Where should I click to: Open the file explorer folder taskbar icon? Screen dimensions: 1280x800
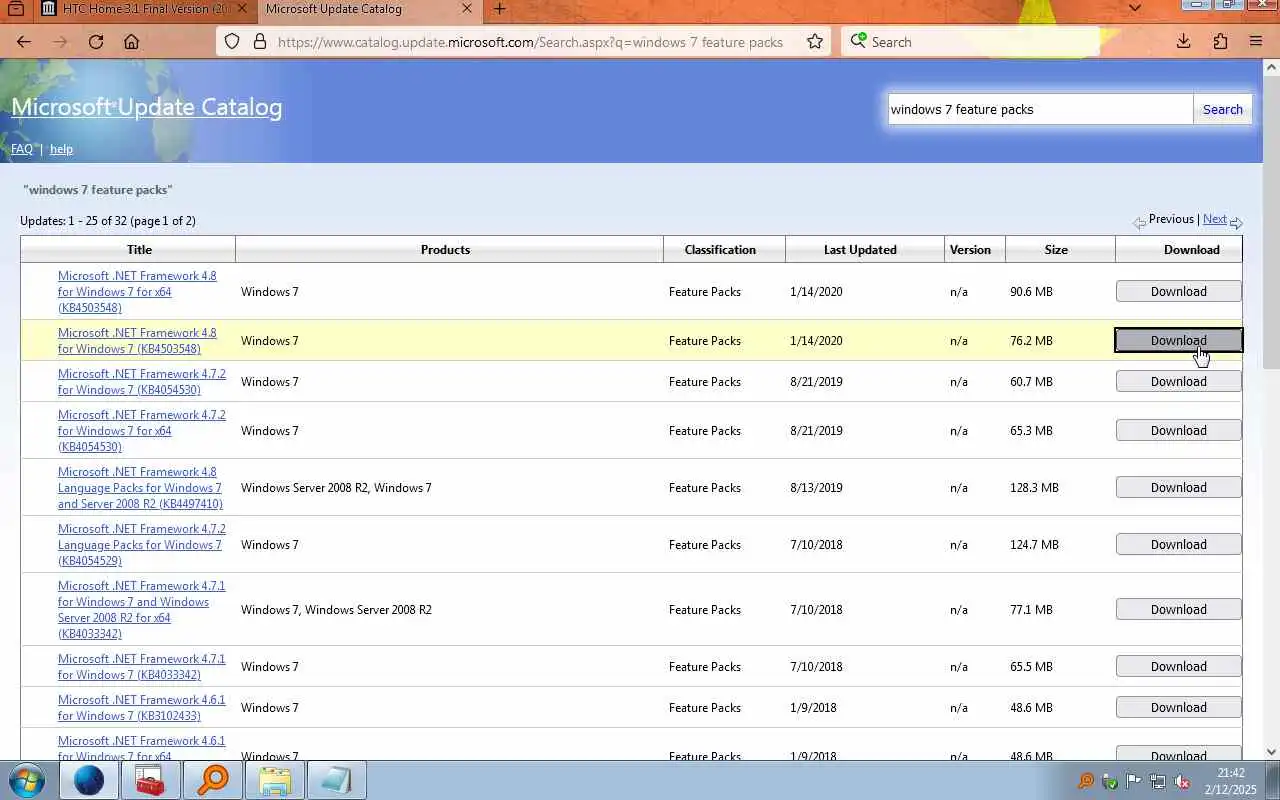[275, 780]
